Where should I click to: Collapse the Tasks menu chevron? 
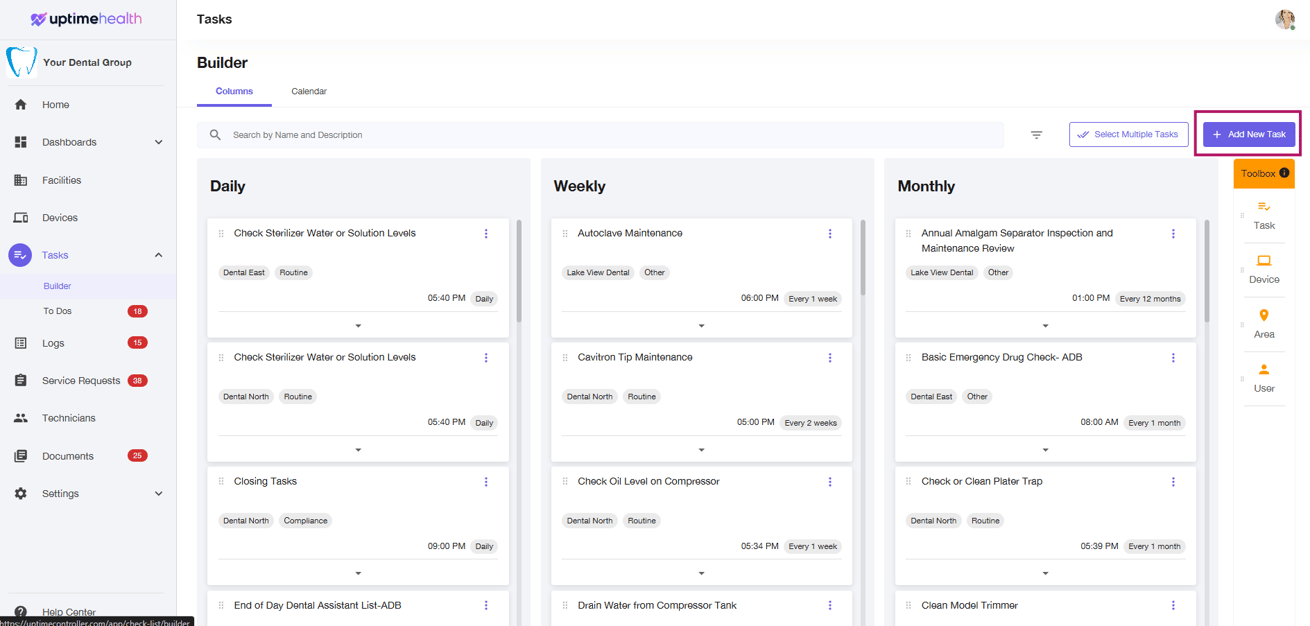click(x=158, y=255)
